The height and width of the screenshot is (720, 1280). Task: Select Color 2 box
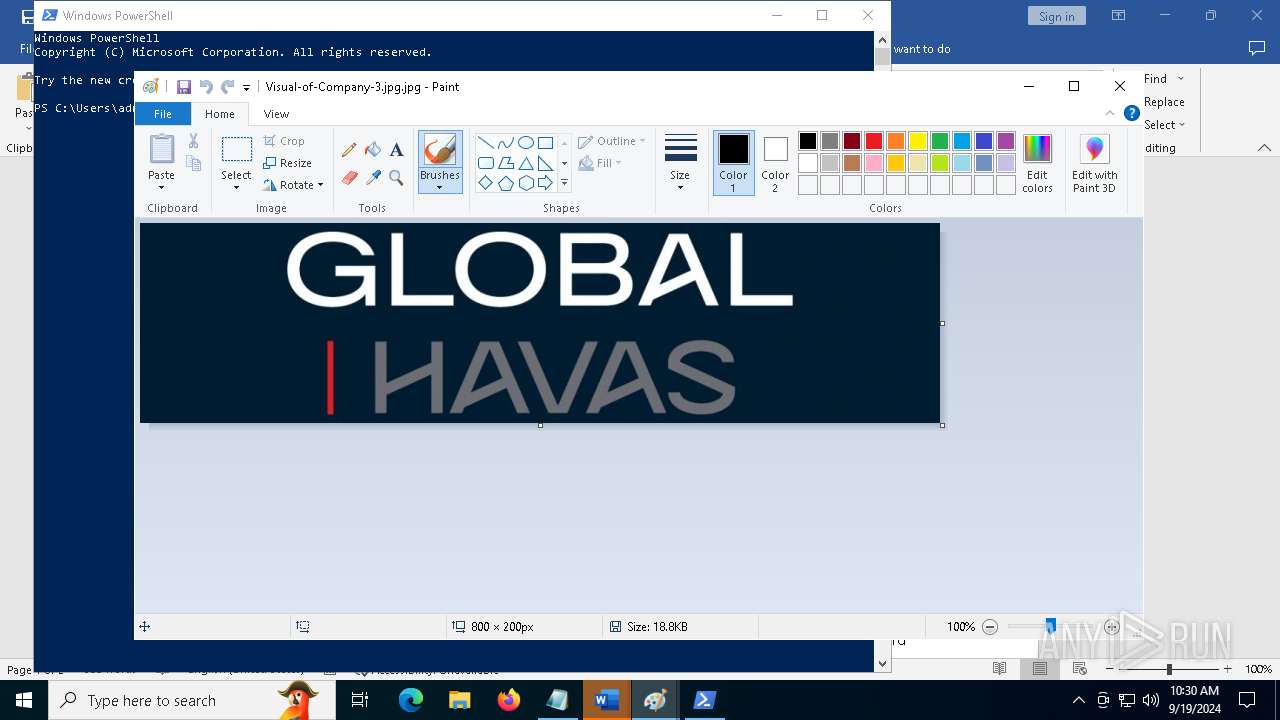775,162
